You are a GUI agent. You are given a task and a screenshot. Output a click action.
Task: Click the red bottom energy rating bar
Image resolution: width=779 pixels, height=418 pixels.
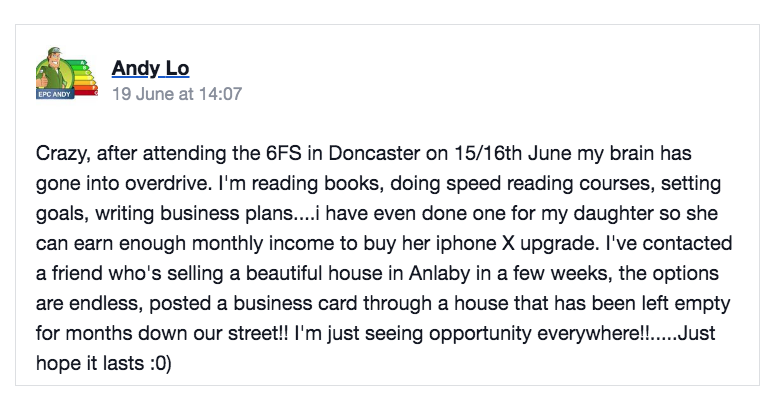point(86,92)
